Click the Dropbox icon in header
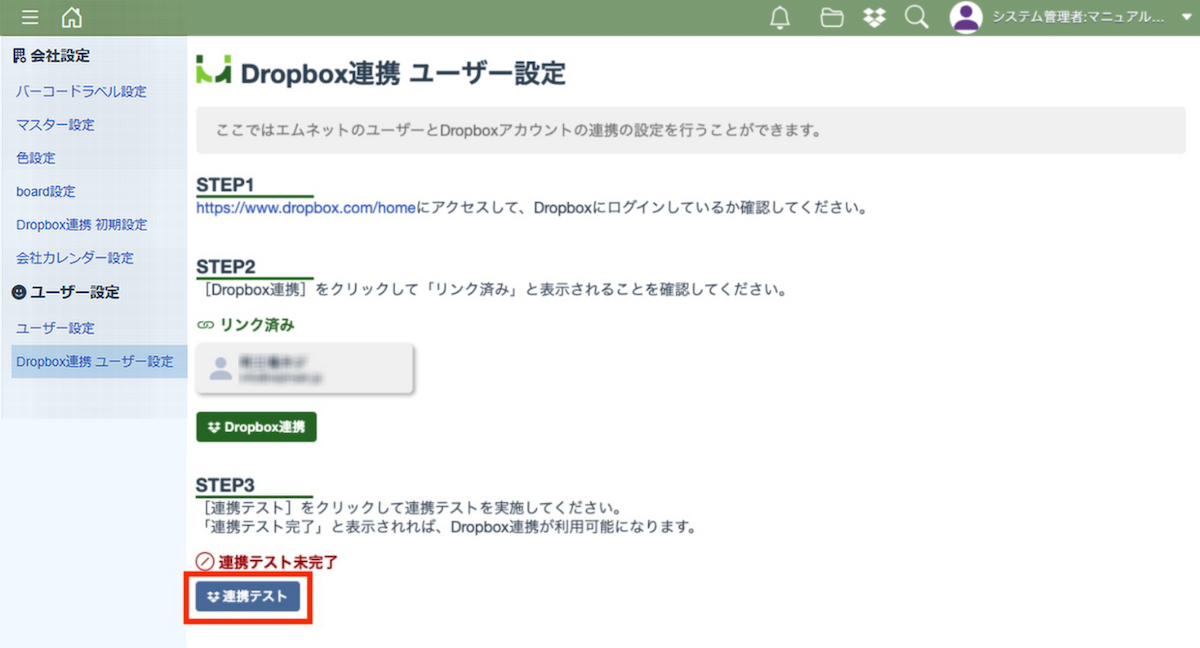The height and width of the screenshot is (648, 1200). click(x=874, y=17)
